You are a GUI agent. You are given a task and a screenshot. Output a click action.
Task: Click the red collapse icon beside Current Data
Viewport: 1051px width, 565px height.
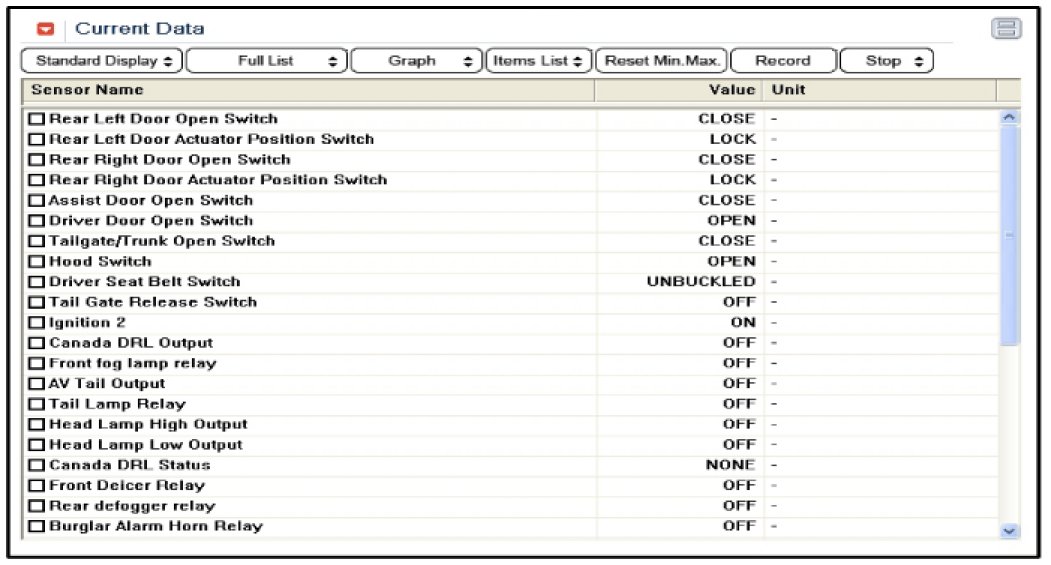[x=45, y=29]
